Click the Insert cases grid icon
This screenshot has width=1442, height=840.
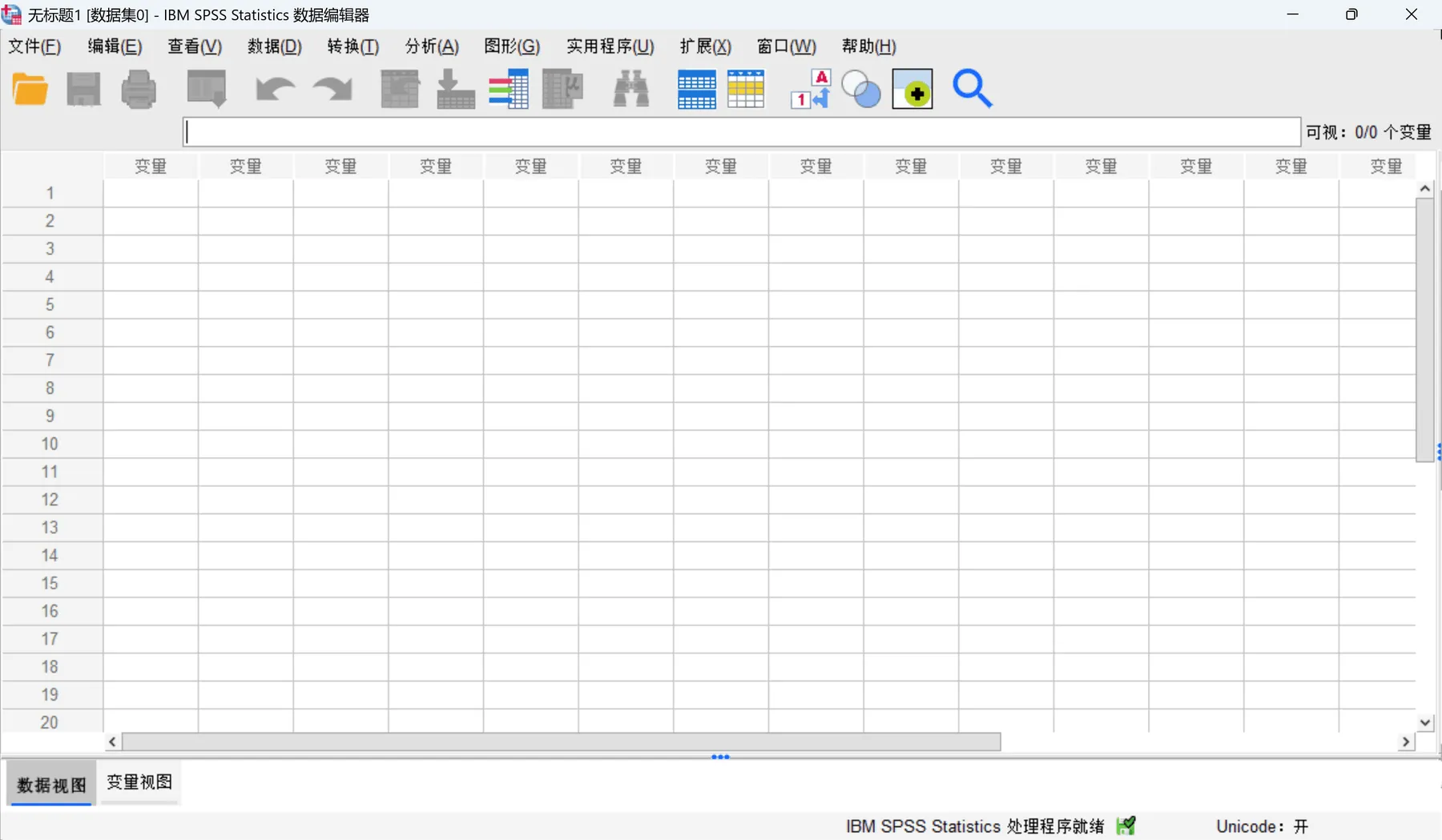697,89
